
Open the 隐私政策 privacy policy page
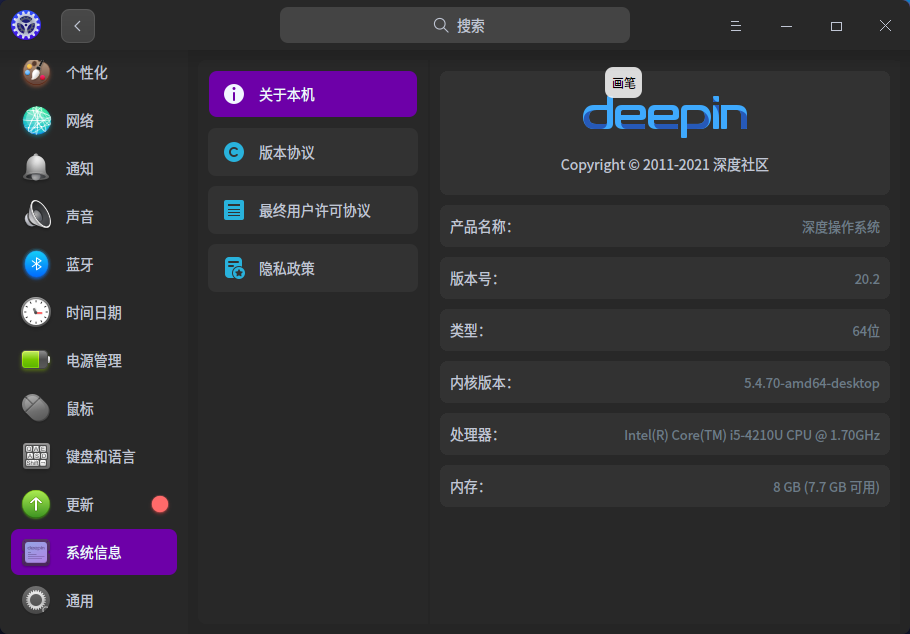(313, 268)
